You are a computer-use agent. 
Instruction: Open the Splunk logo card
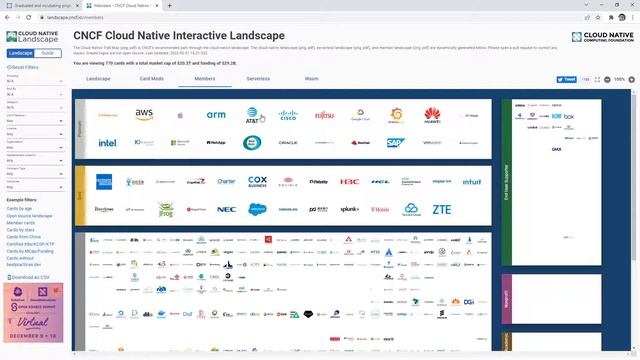349,209
